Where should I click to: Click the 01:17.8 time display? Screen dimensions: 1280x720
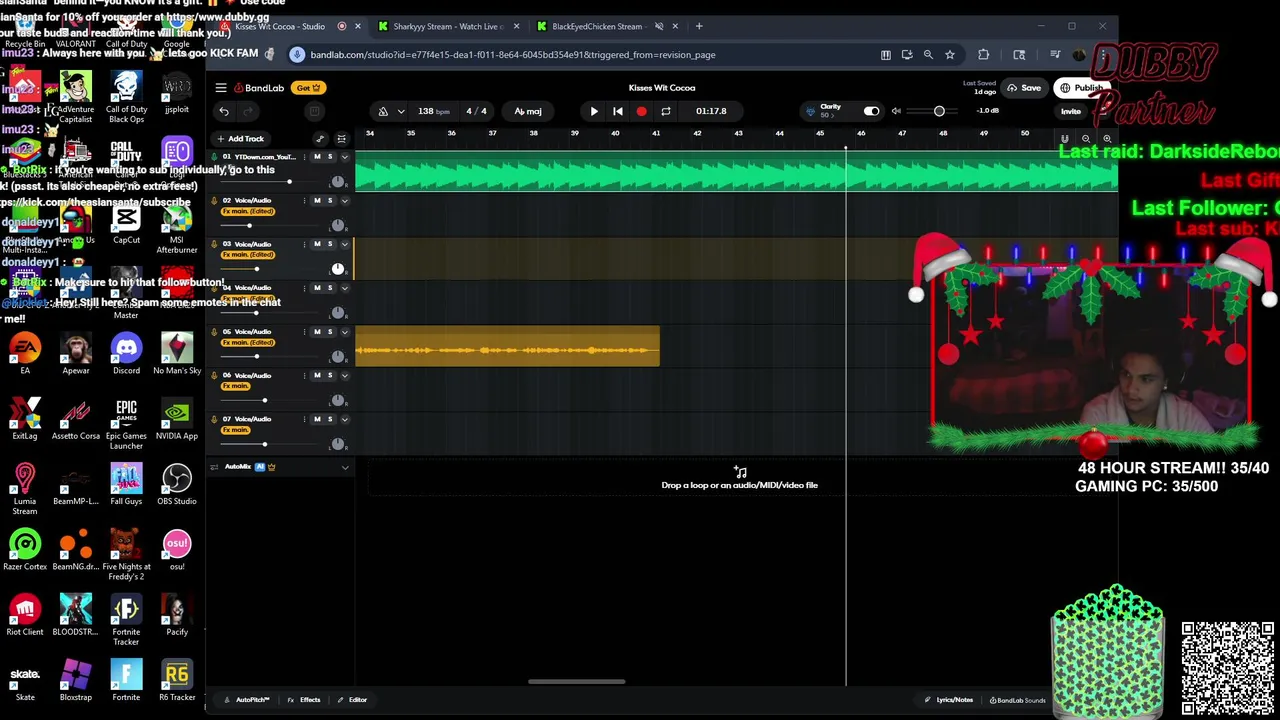tap(711, 111)
